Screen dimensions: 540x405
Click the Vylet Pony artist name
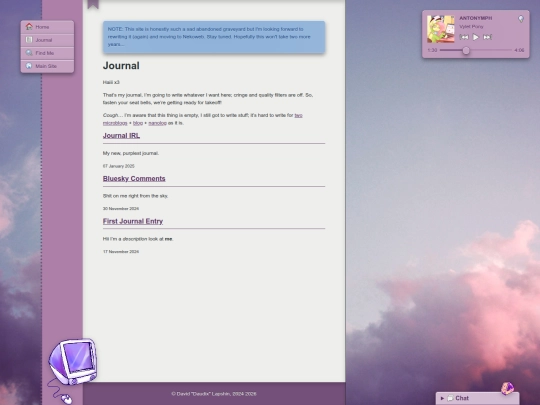pos(471,27)
